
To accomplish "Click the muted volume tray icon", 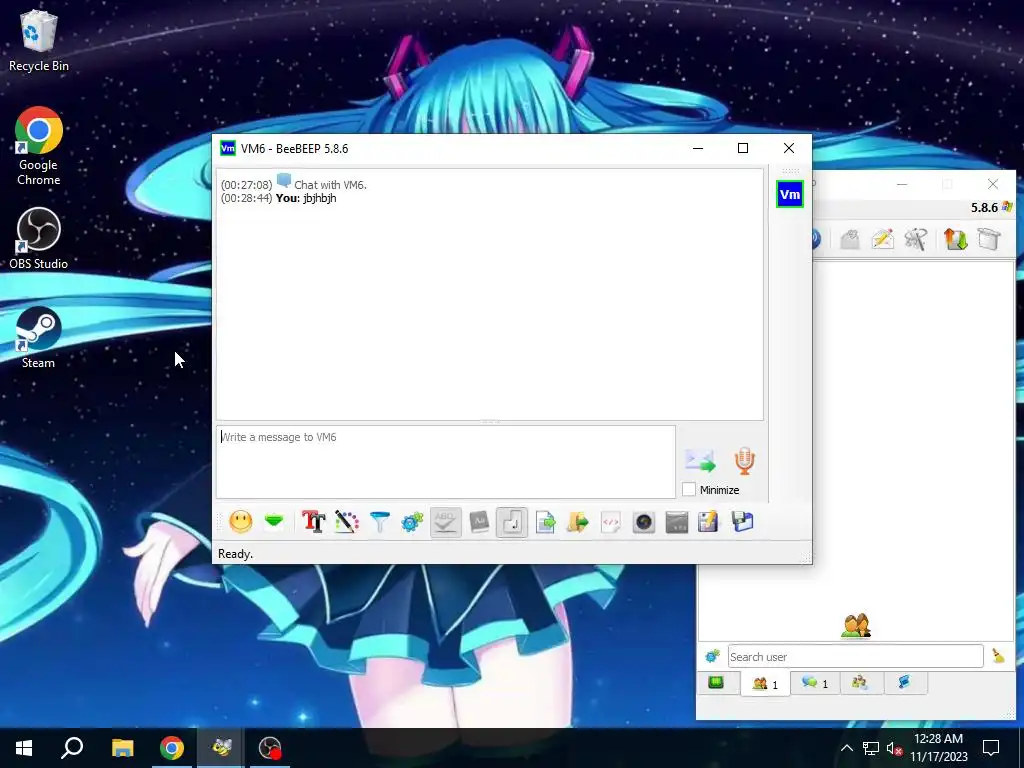I will [x=894, y=748].
